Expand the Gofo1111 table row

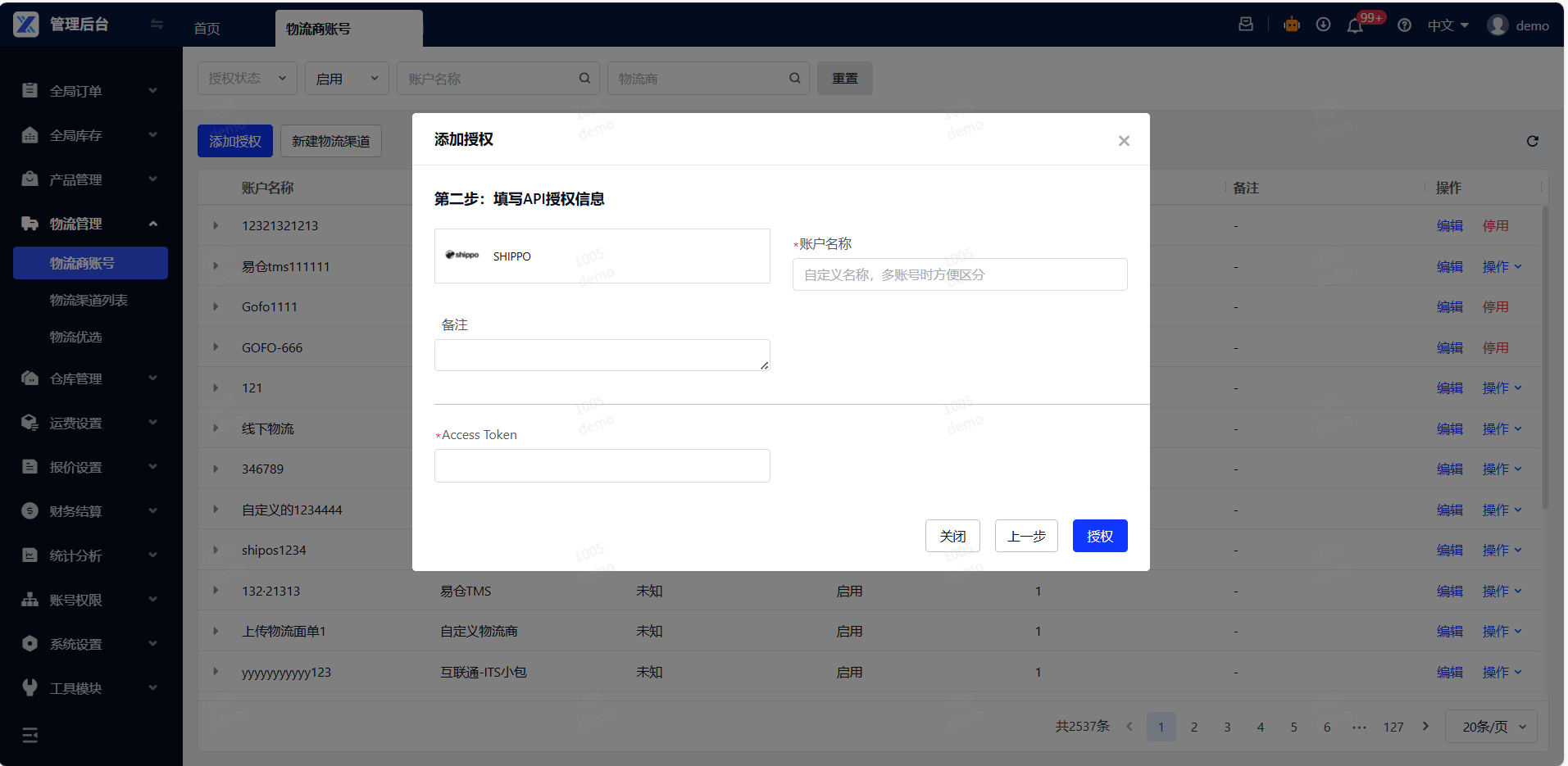216,307
